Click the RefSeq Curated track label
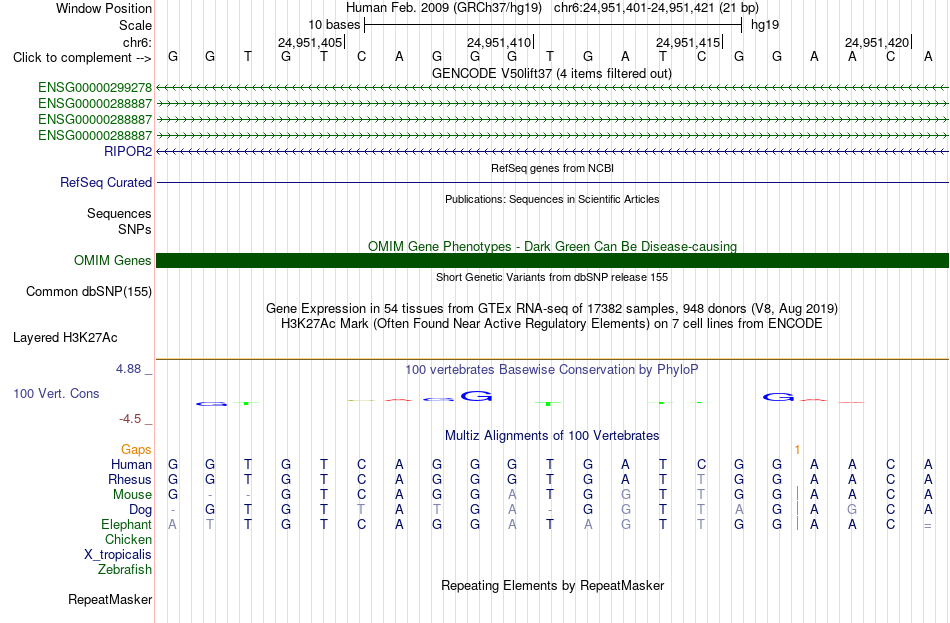This screenshot has width=950, height=623. [x=106, y=182]
